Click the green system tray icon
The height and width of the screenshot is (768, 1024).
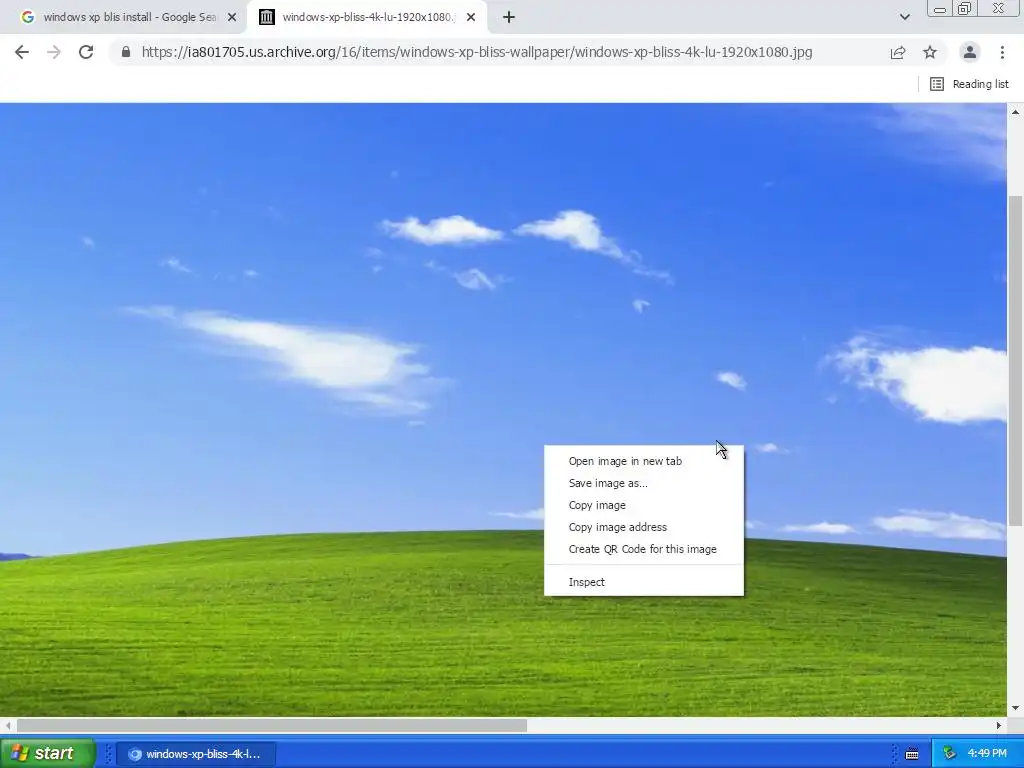949,754
